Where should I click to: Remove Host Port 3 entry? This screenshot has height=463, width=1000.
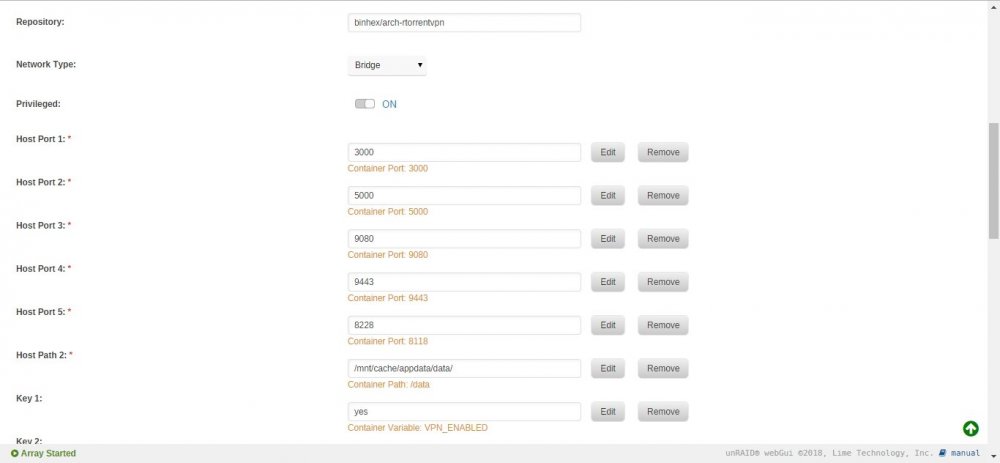tap(663, 239)
